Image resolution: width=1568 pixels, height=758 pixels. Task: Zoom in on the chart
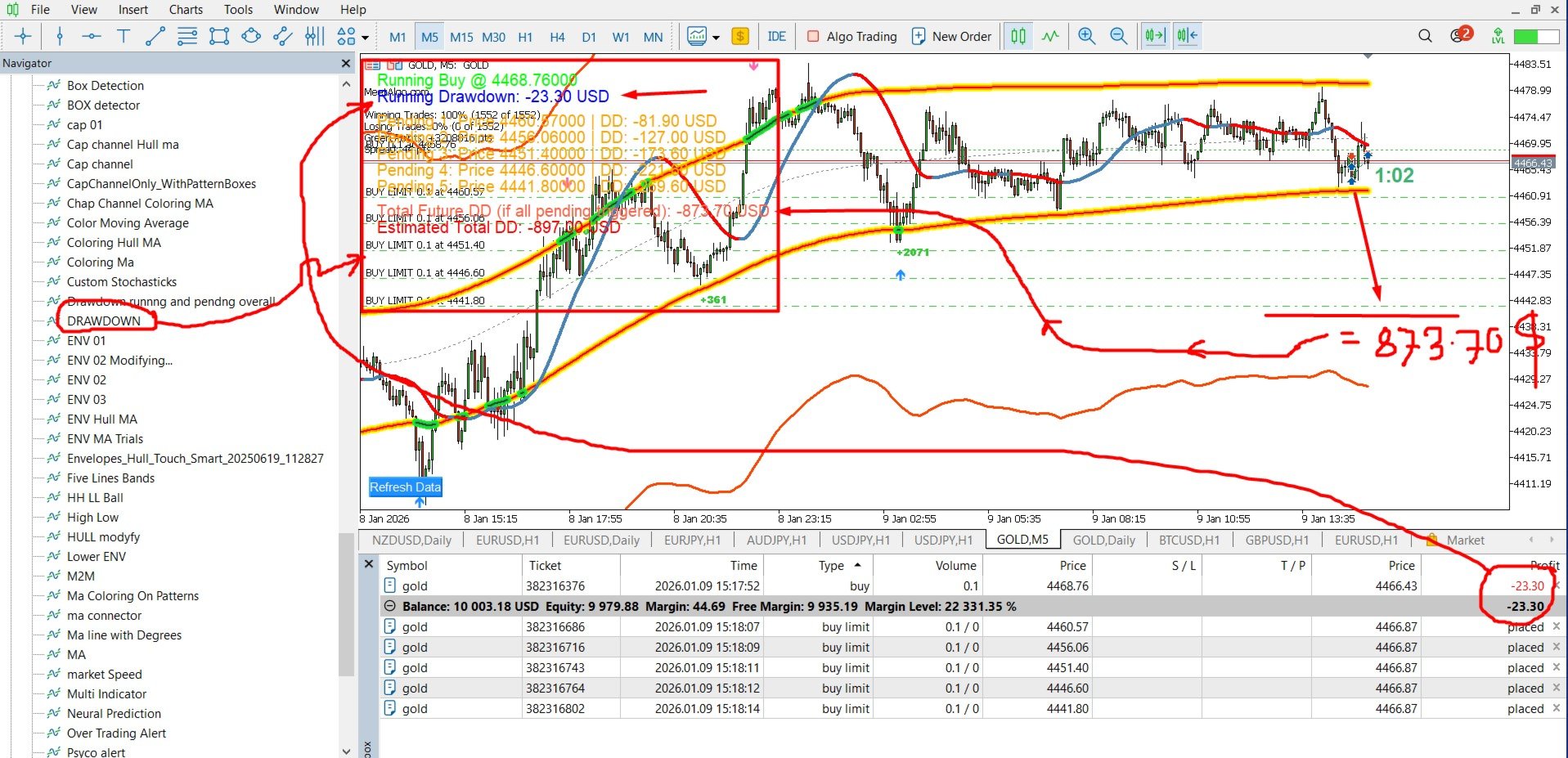[1086, 36]
